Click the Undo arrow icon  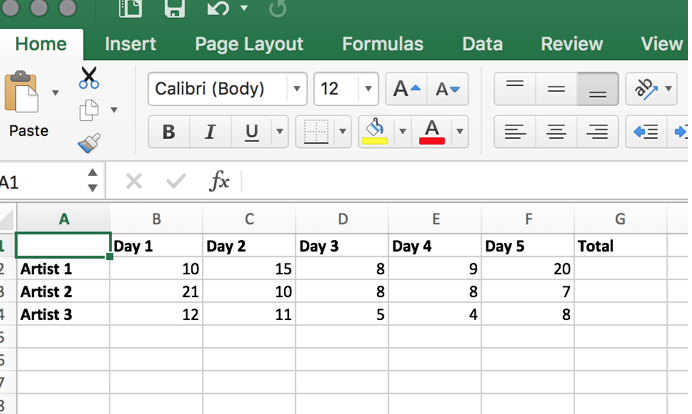coord(218,10)
